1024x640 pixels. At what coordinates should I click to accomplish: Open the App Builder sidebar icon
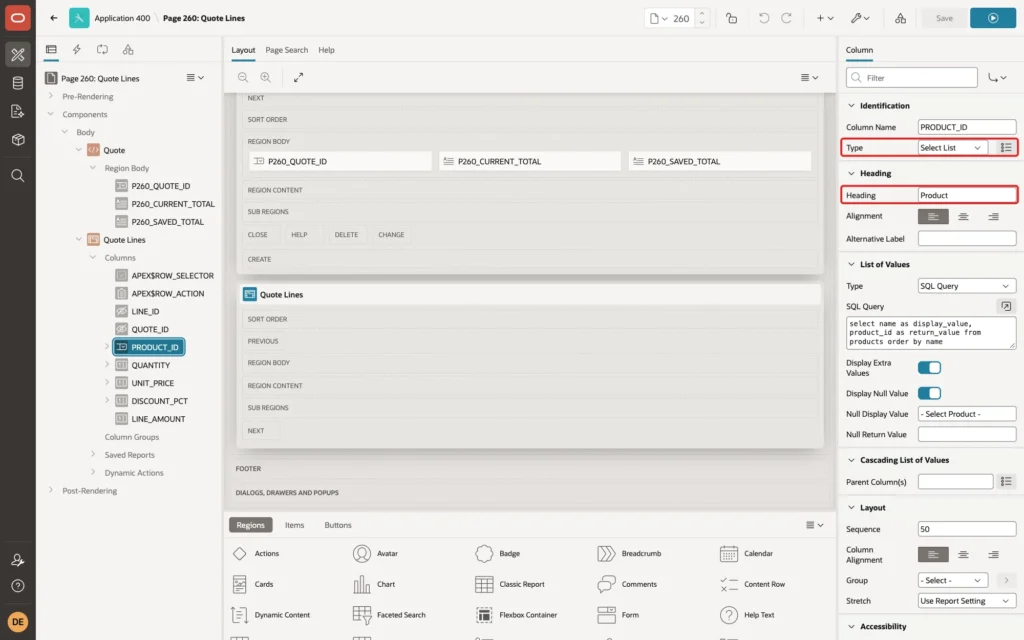[x=18, y=54]
